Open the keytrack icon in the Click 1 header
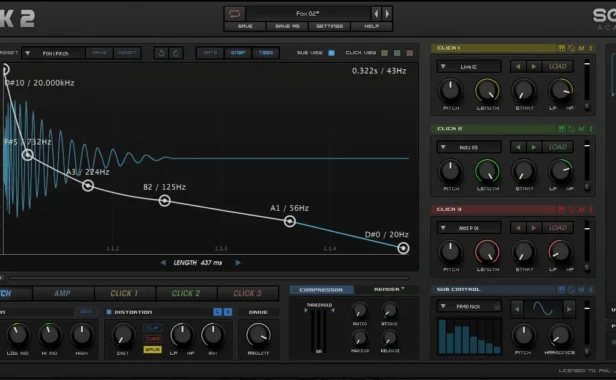616x380 pixels. pos(561,48)
